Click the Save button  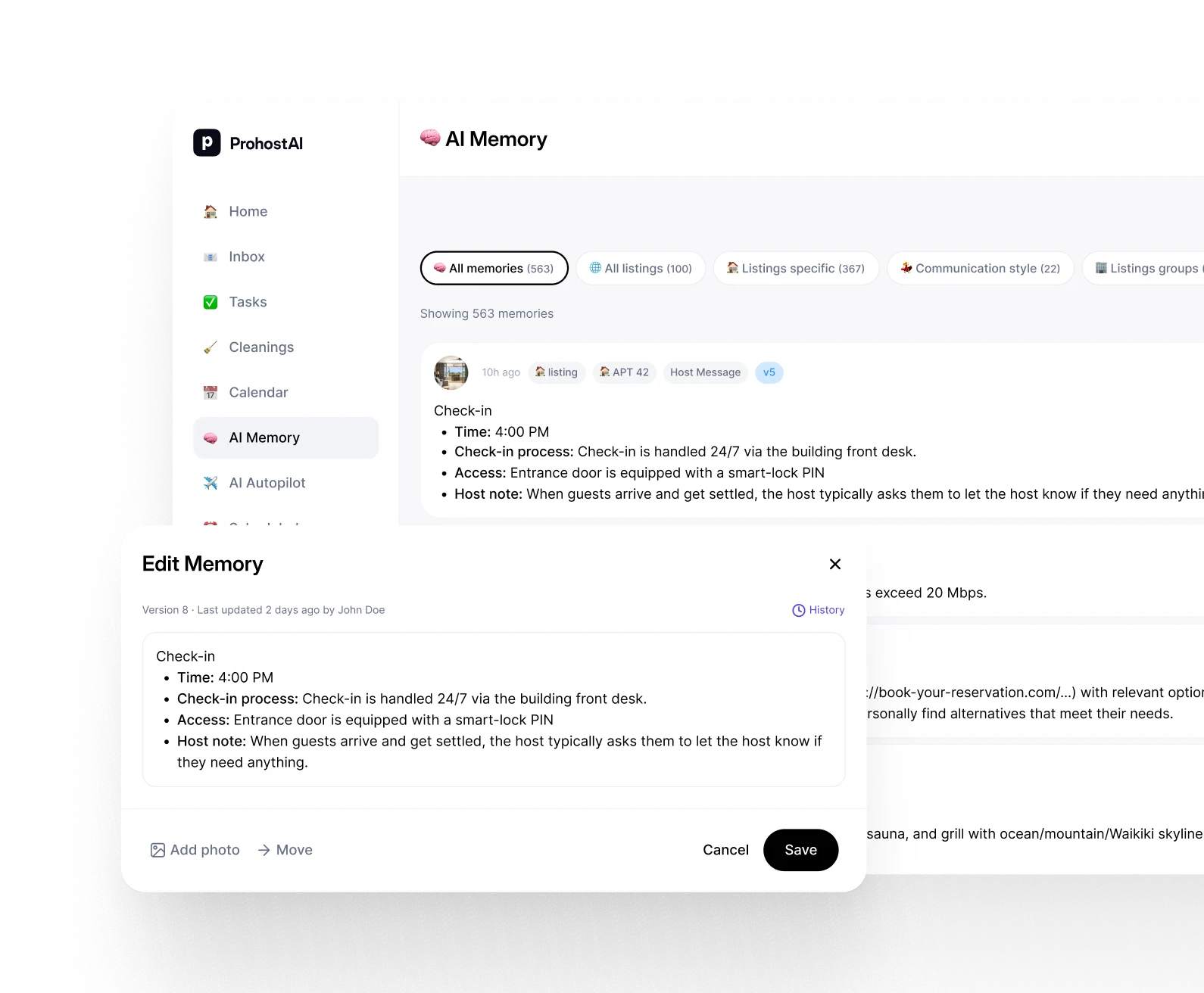(800, 850)
